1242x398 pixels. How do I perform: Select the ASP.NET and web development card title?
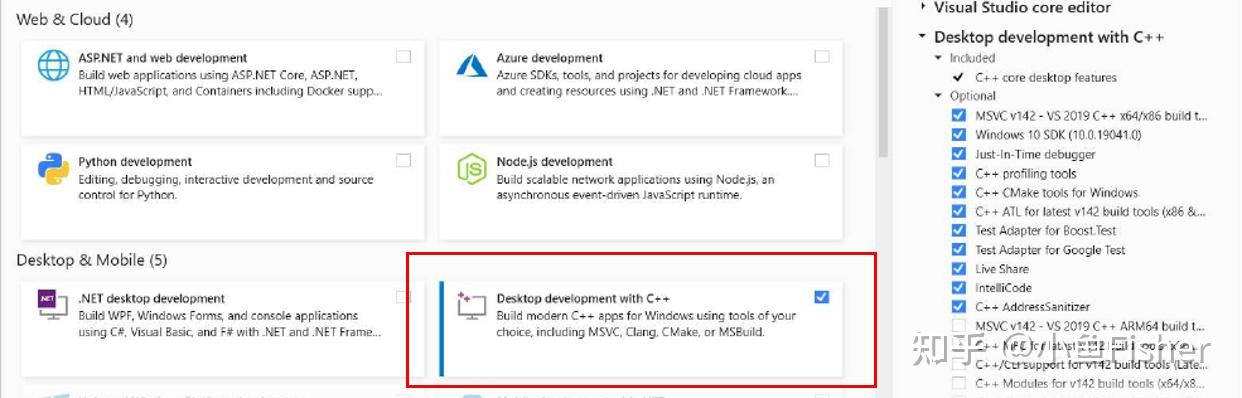162,58
